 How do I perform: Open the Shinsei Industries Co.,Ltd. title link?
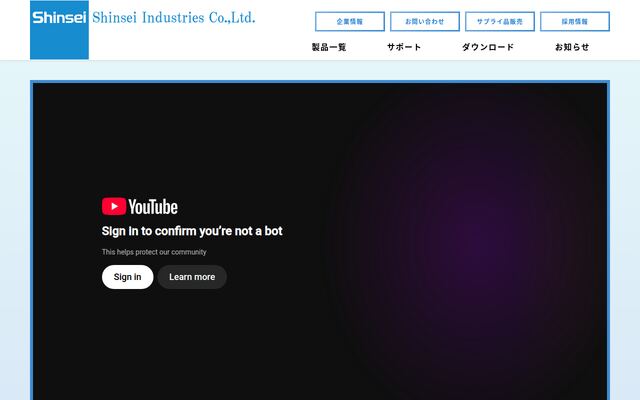point(173,18)
